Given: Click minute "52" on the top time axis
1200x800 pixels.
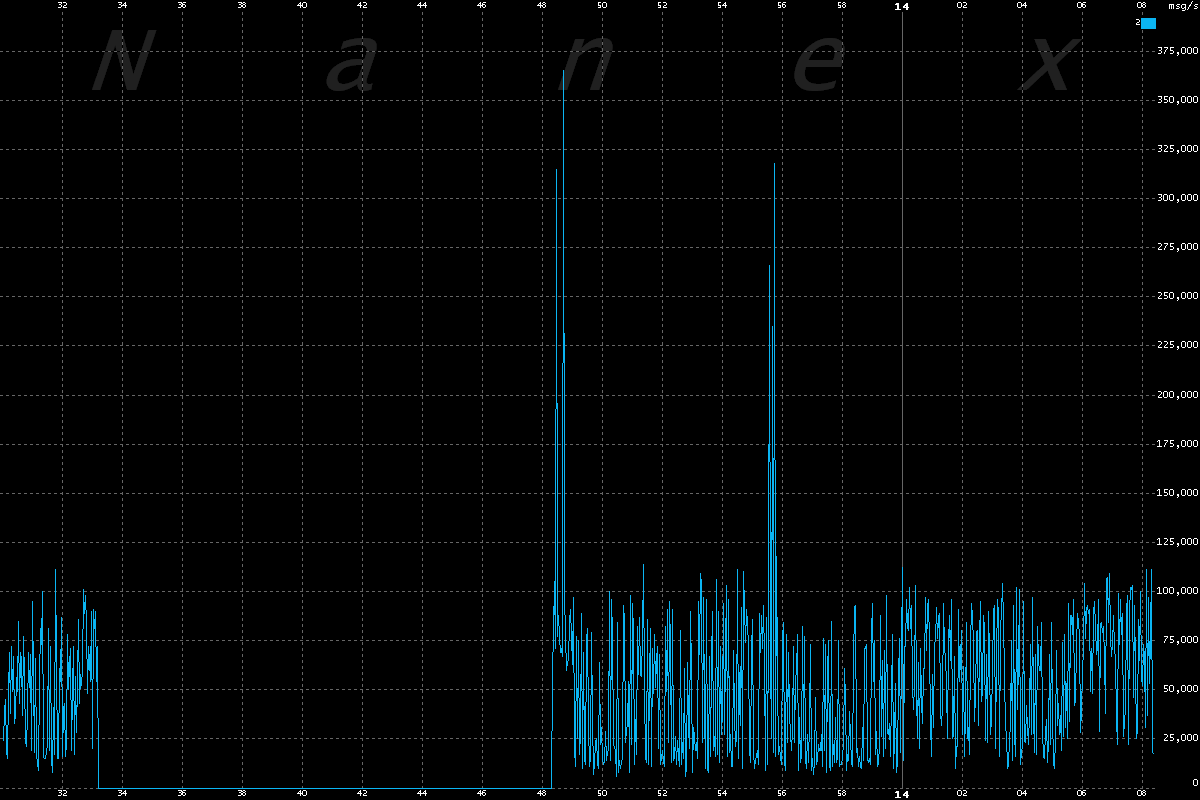Looking at the screenshot, I should (662, 6).
